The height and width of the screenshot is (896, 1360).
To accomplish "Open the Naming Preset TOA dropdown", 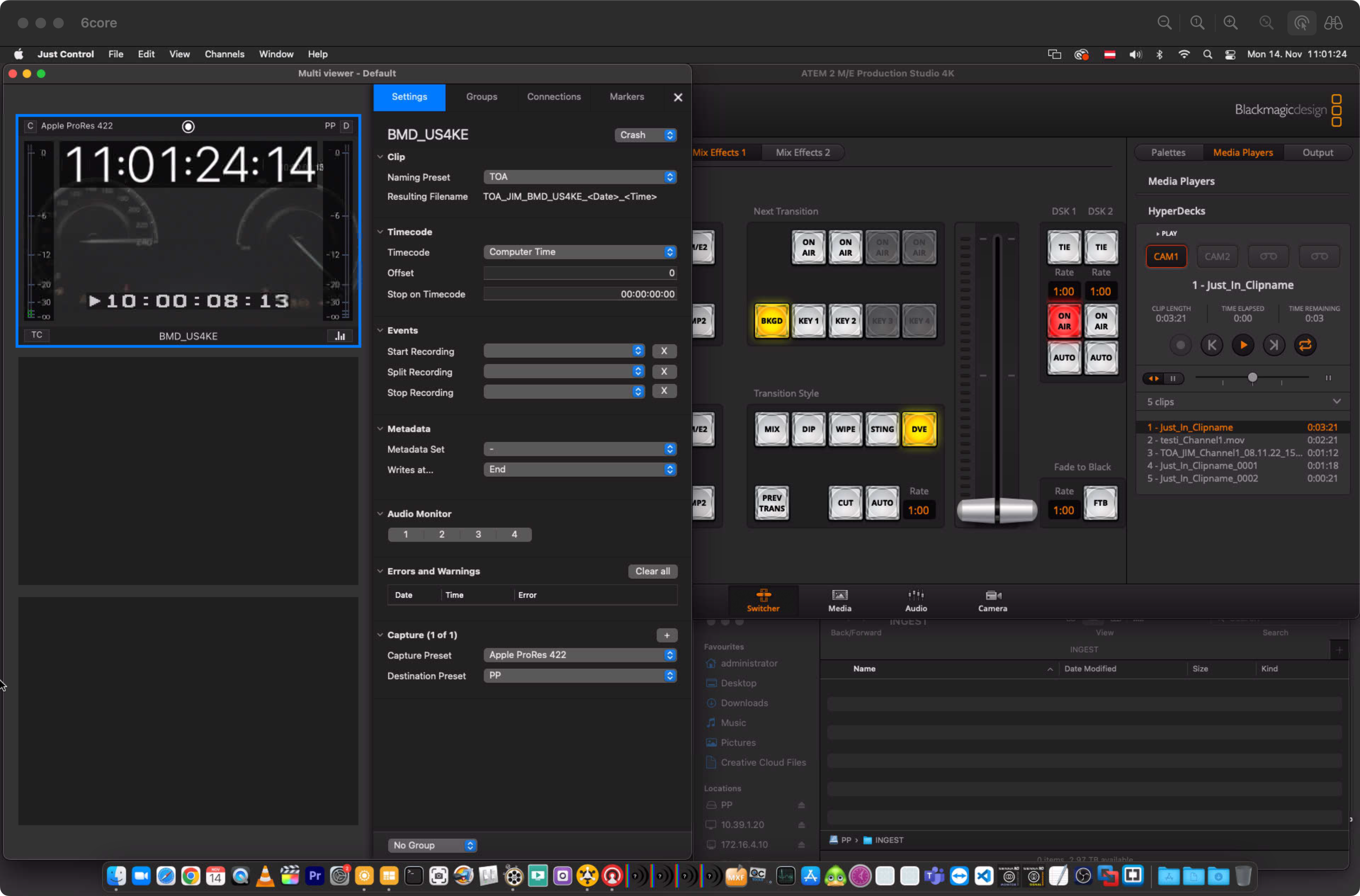I will (580, 177).
